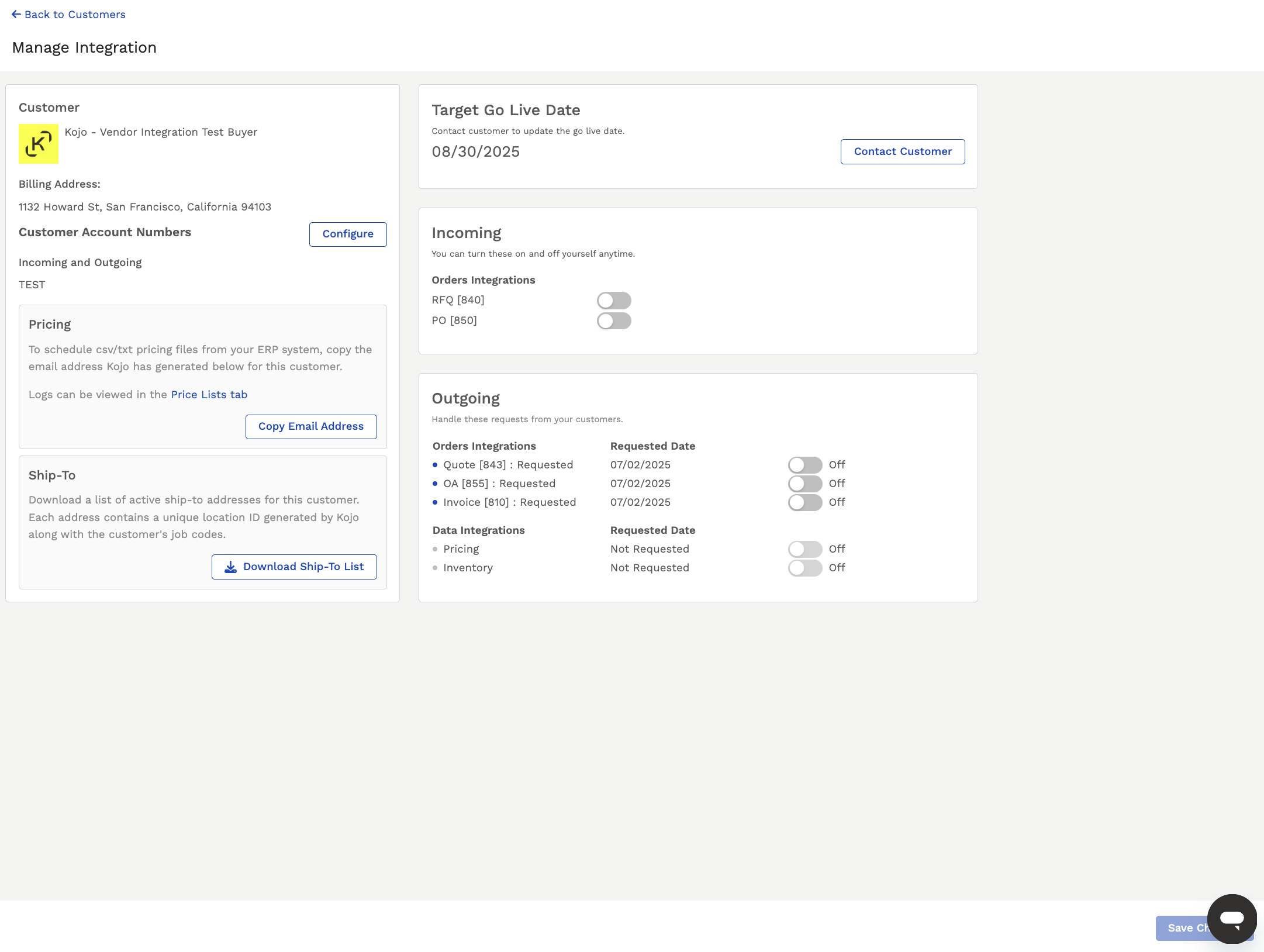The height and width of the screenshot is (952, 1264).
Task: Click Kojo - Vendor Integration Test Buyer name
Action: [161, 132]
